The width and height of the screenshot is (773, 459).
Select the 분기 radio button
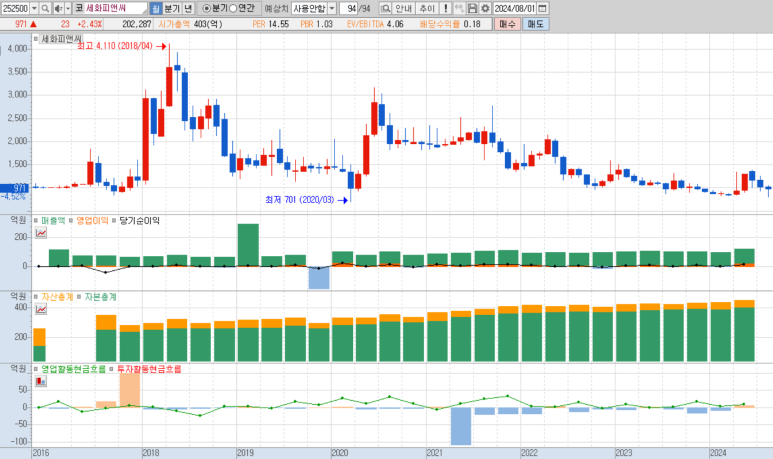(x=207, y=8)
